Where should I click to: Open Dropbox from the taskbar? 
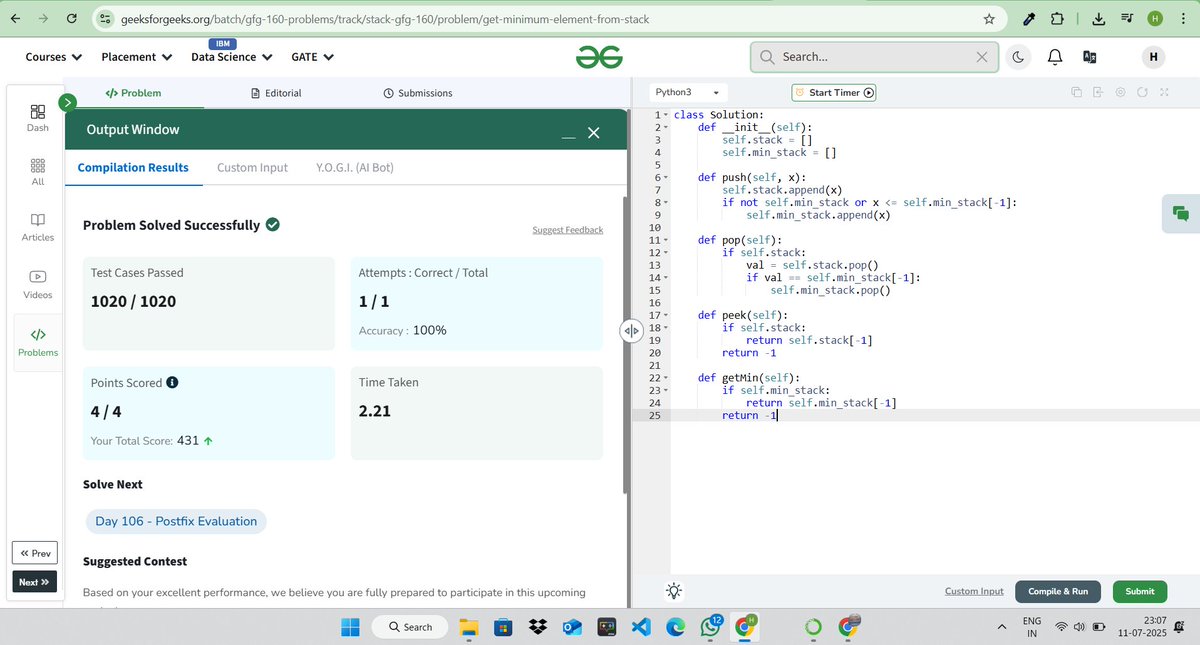(538, 627)
